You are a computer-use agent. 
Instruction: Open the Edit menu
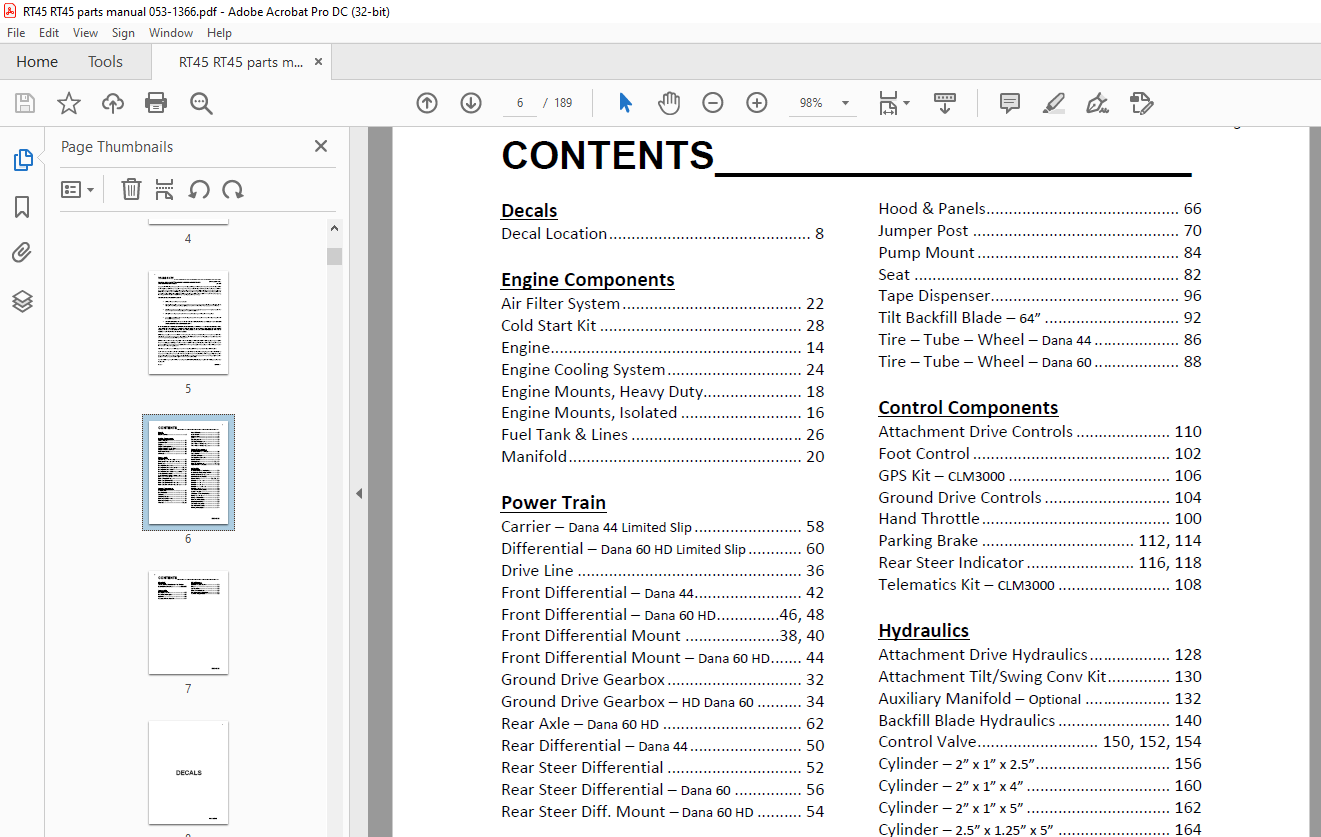(49, 33)
